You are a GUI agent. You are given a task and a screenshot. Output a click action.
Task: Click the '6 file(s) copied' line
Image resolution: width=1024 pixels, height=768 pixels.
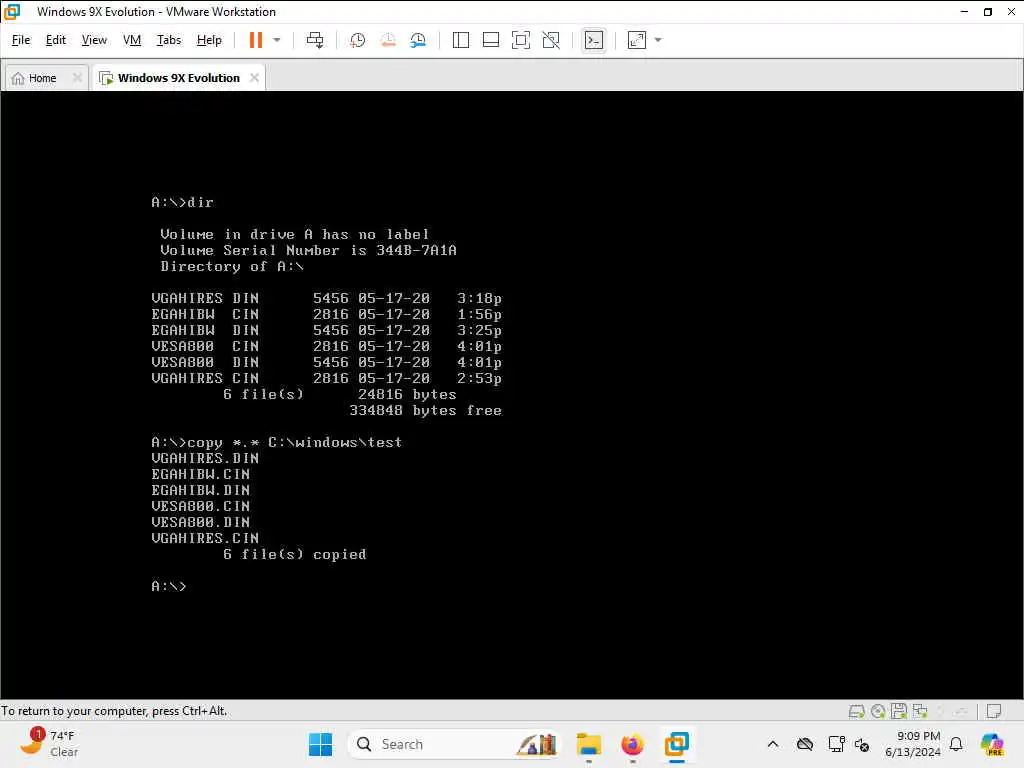pos(295,554)
